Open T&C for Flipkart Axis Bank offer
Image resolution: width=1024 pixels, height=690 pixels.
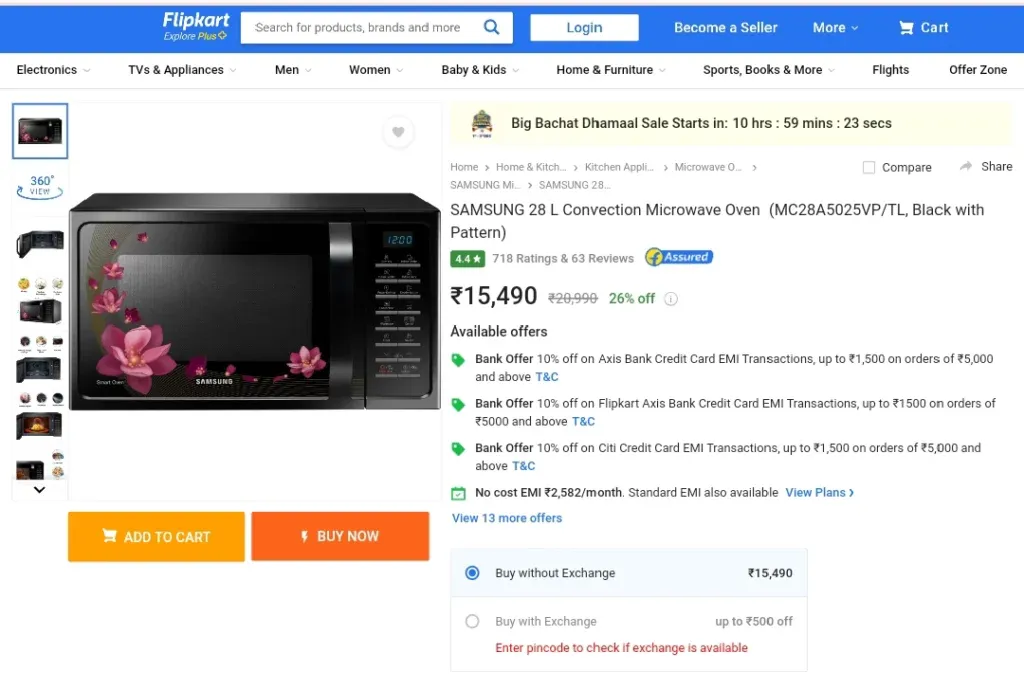point(583,422)
